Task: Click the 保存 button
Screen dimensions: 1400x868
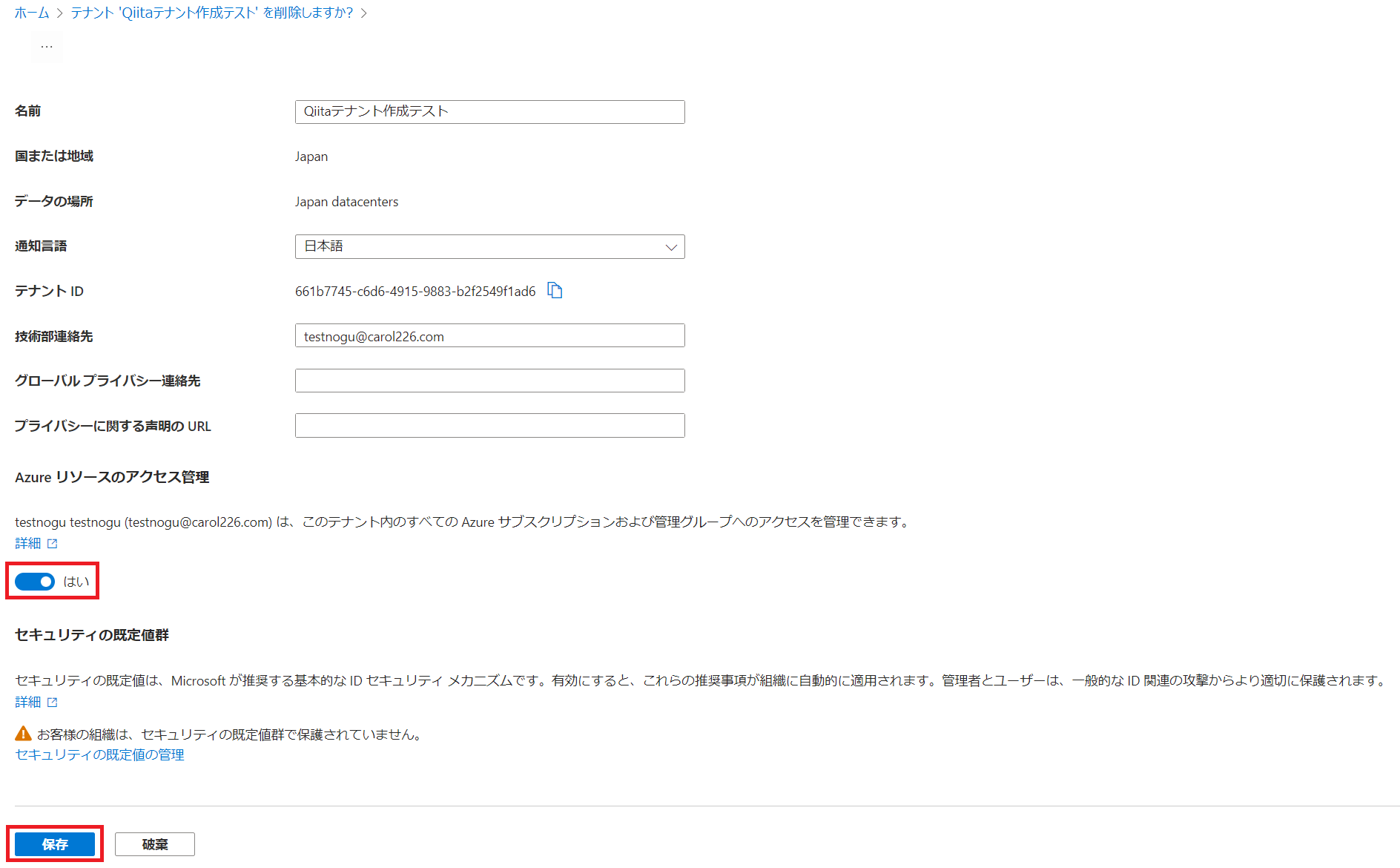Action: [x=55, y=844]
